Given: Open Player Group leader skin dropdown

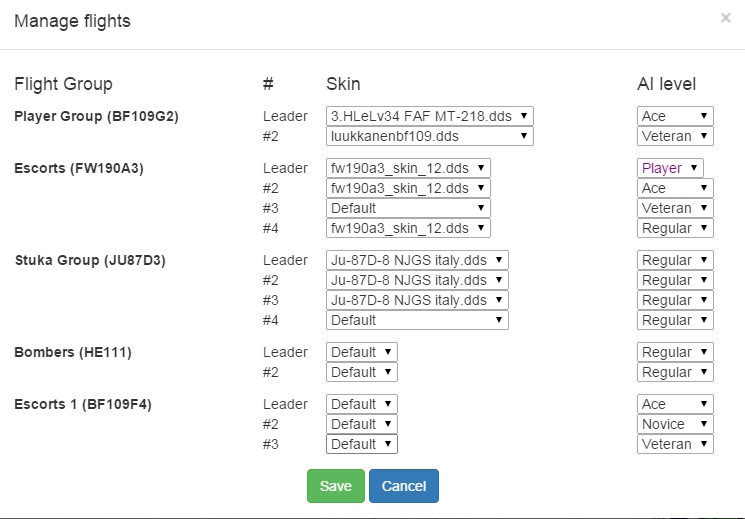Looking at the screenshot, I should point(430,116).
